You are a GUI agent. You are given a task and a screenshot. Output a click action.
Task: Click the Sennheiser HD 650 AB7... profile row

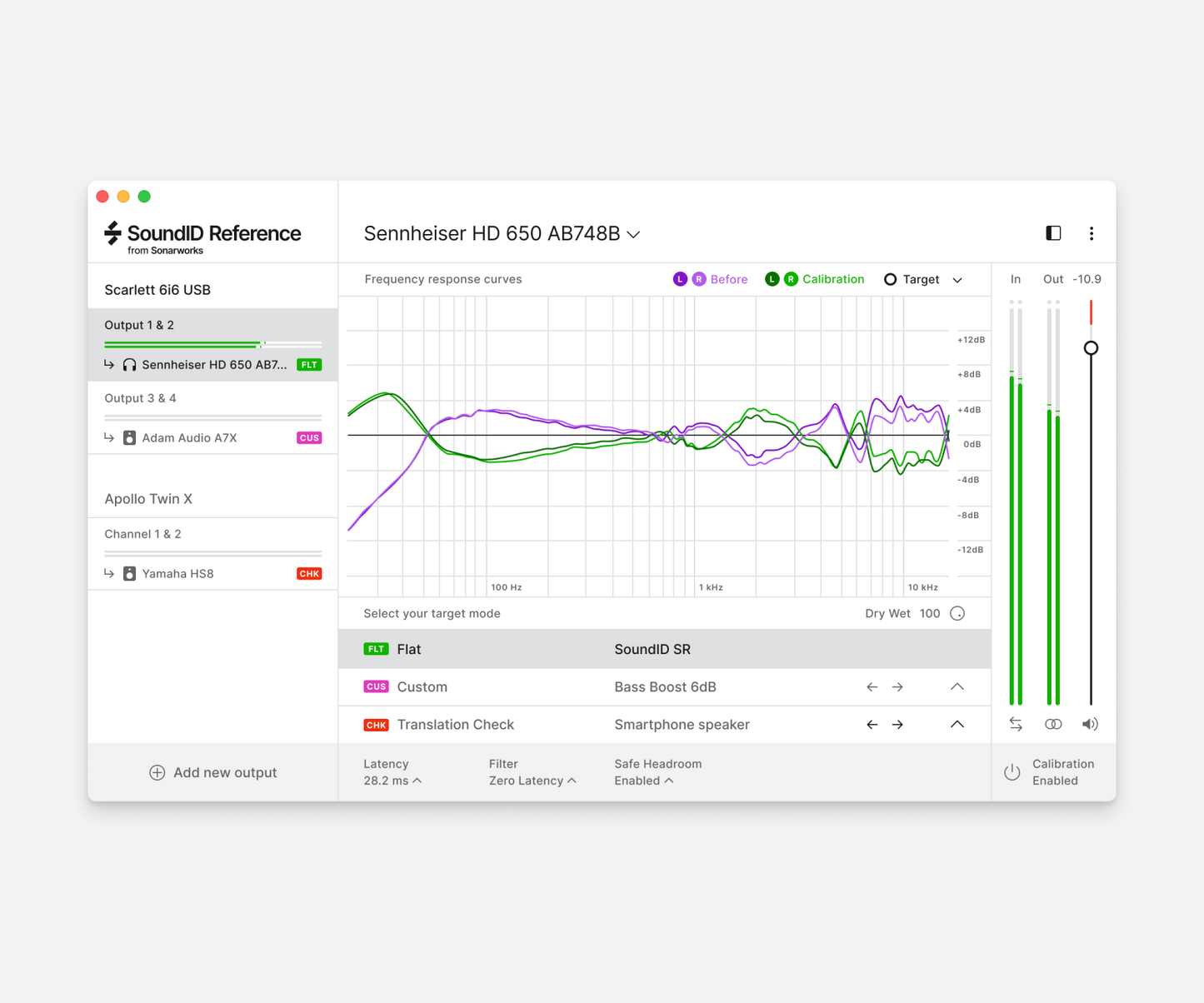pos(212,365)
